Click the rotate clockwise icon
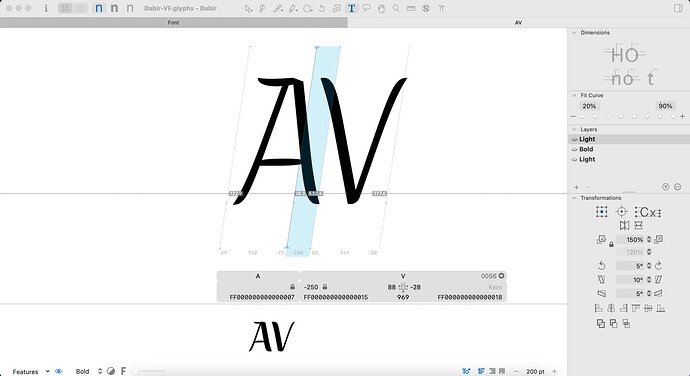The image size is (690, 376). pos(658,265)
